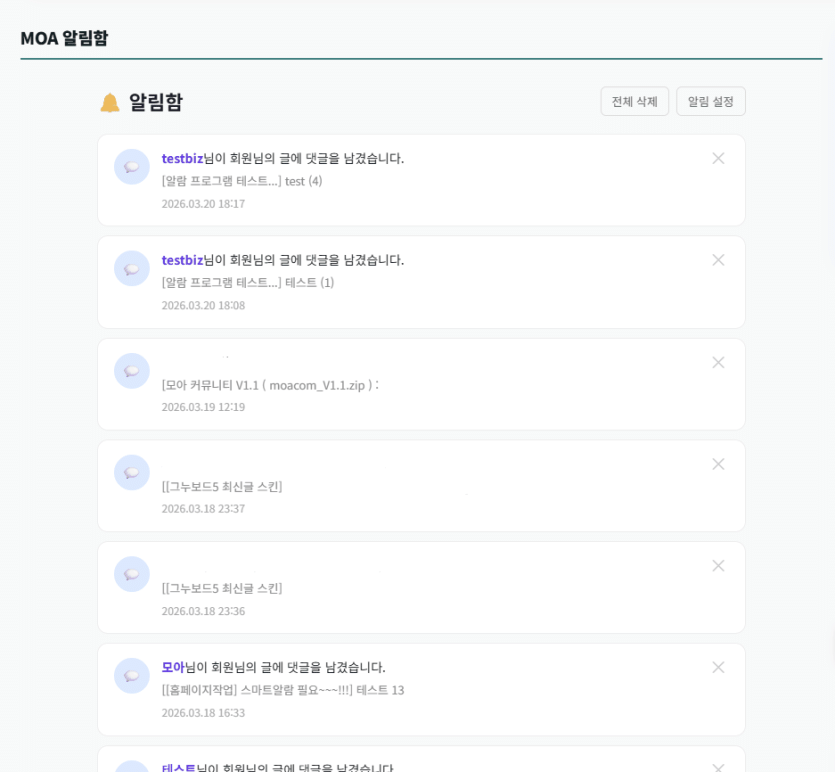The image size is (835, 772).
Task: Click 전체 삭제 to delete all notifications
Action: coord(634,101)
